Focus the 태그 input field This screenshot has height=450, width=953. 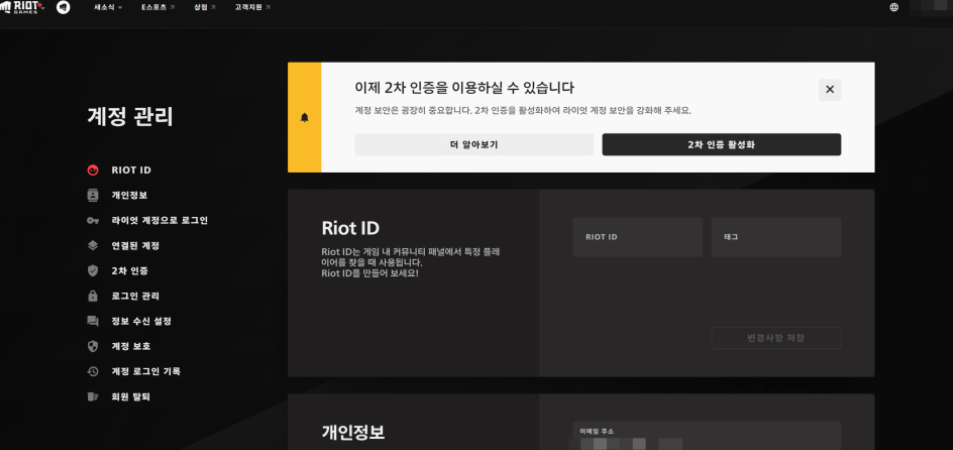click(x=776, y=237)
